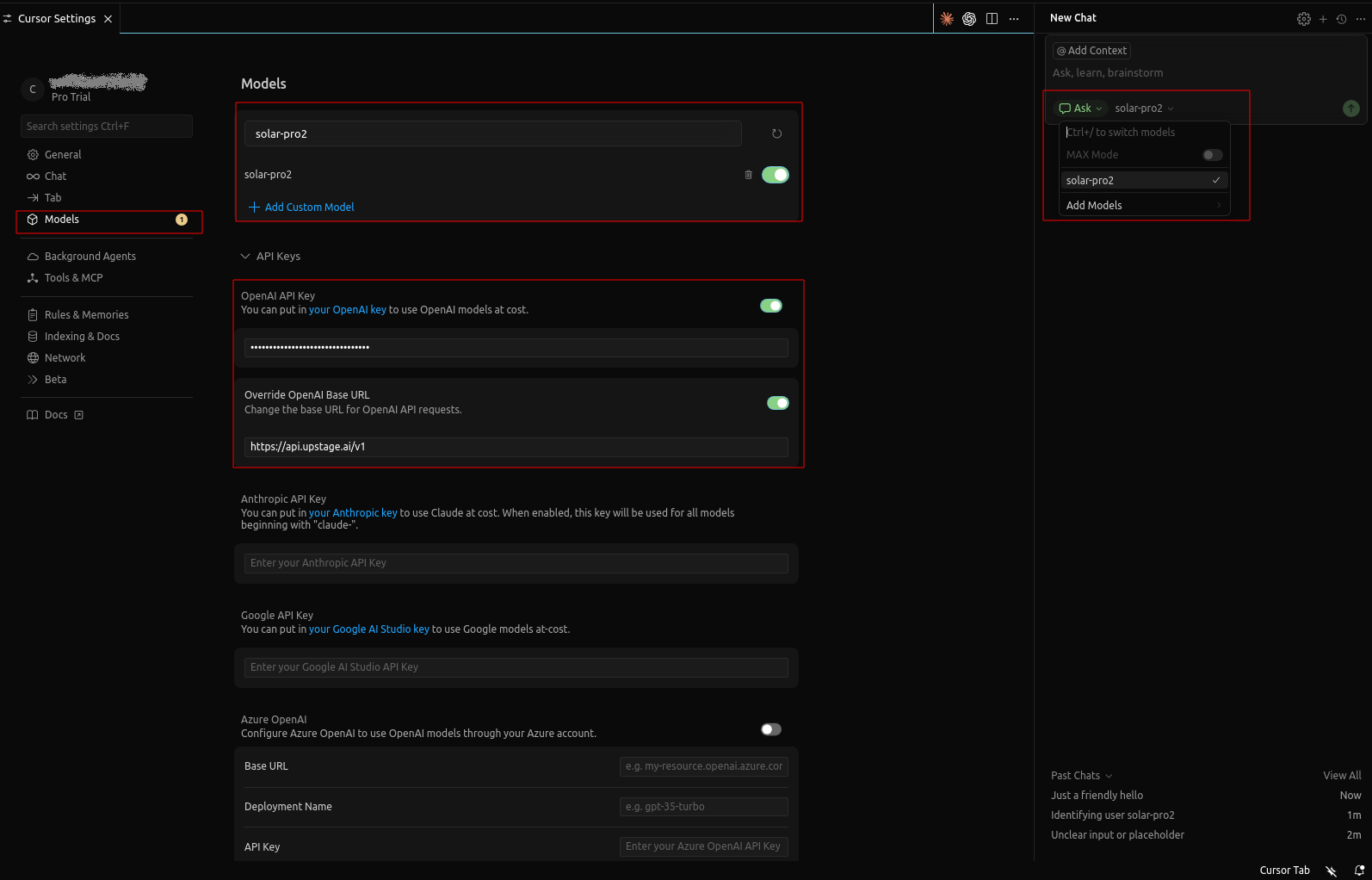
Task: Enable the Azure OpenAI switch
Action: 771,729
